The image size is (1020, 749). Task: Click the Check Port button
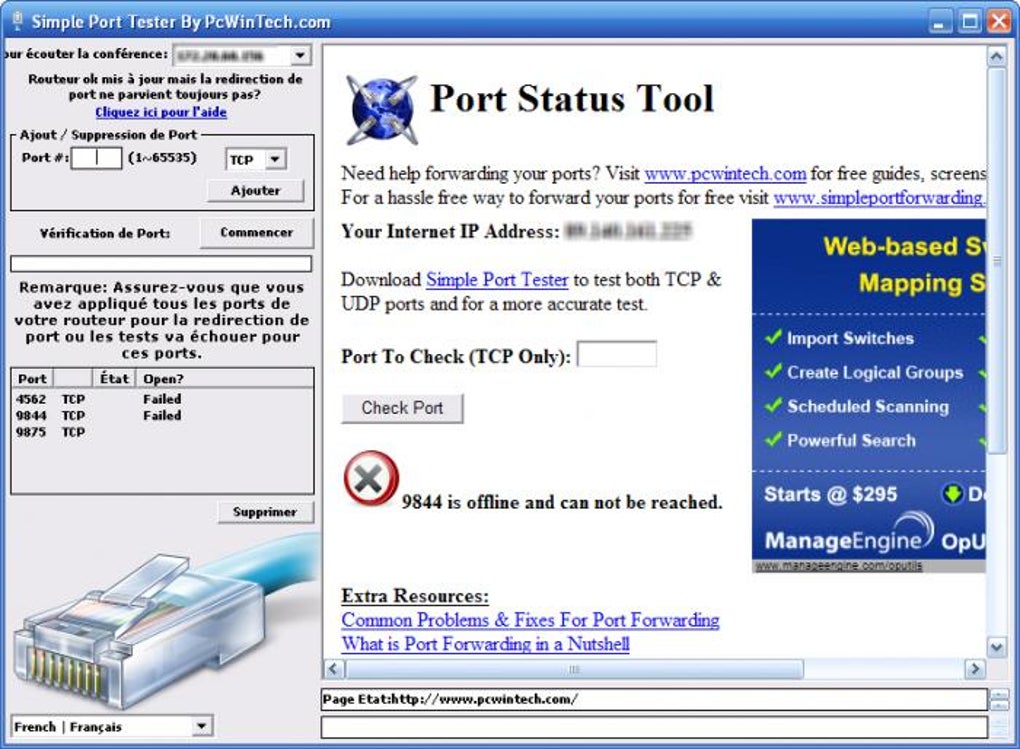(402, 408)
